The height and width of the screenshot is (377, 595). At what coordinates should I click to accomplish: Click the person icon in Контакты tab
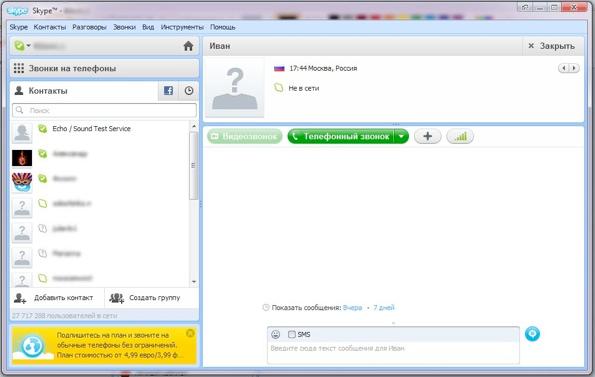[x=19, y=91]
